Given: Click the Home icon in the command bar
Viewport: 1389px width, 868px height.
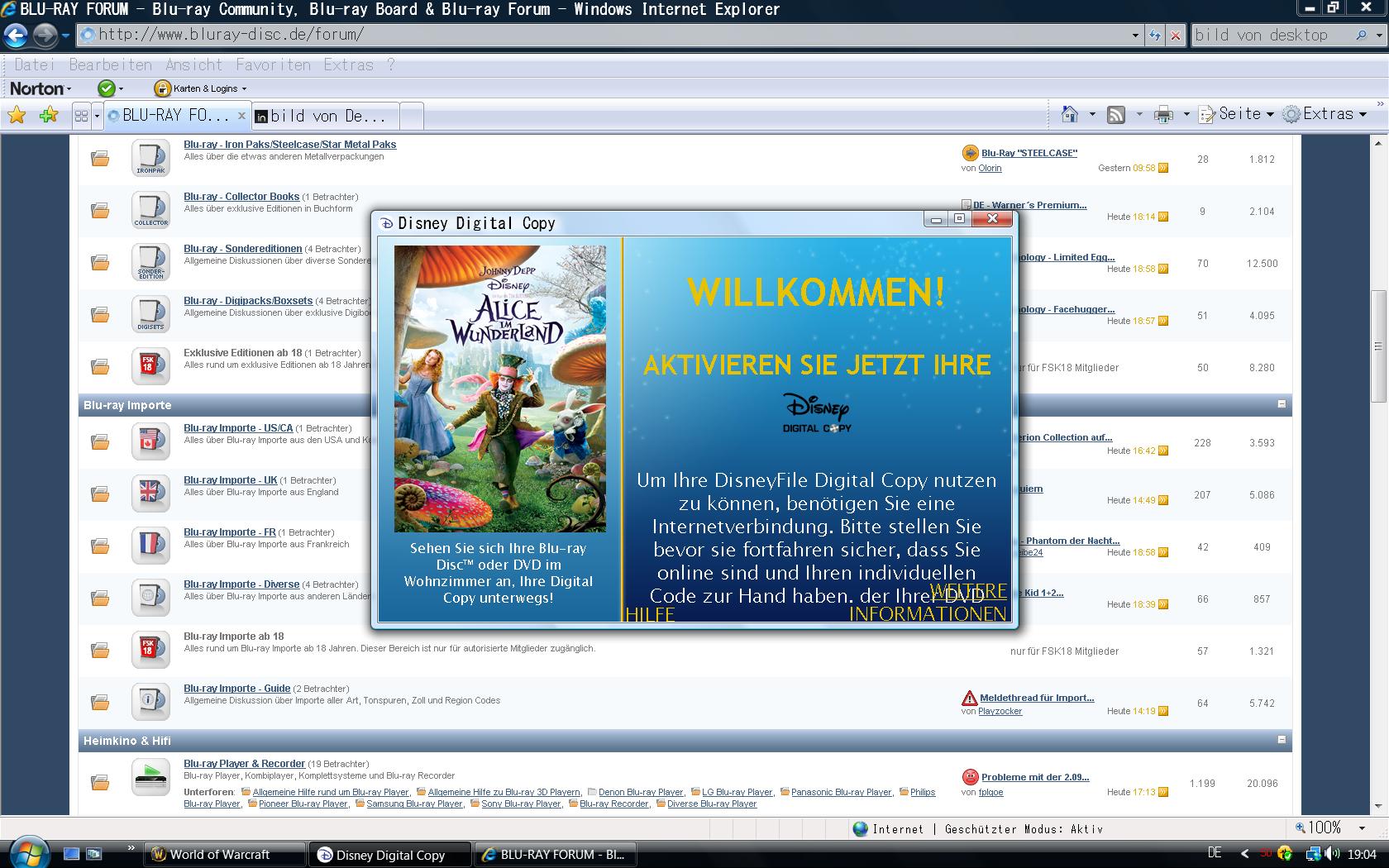Looking at the screenshot, I should (x=1070, y=114).
